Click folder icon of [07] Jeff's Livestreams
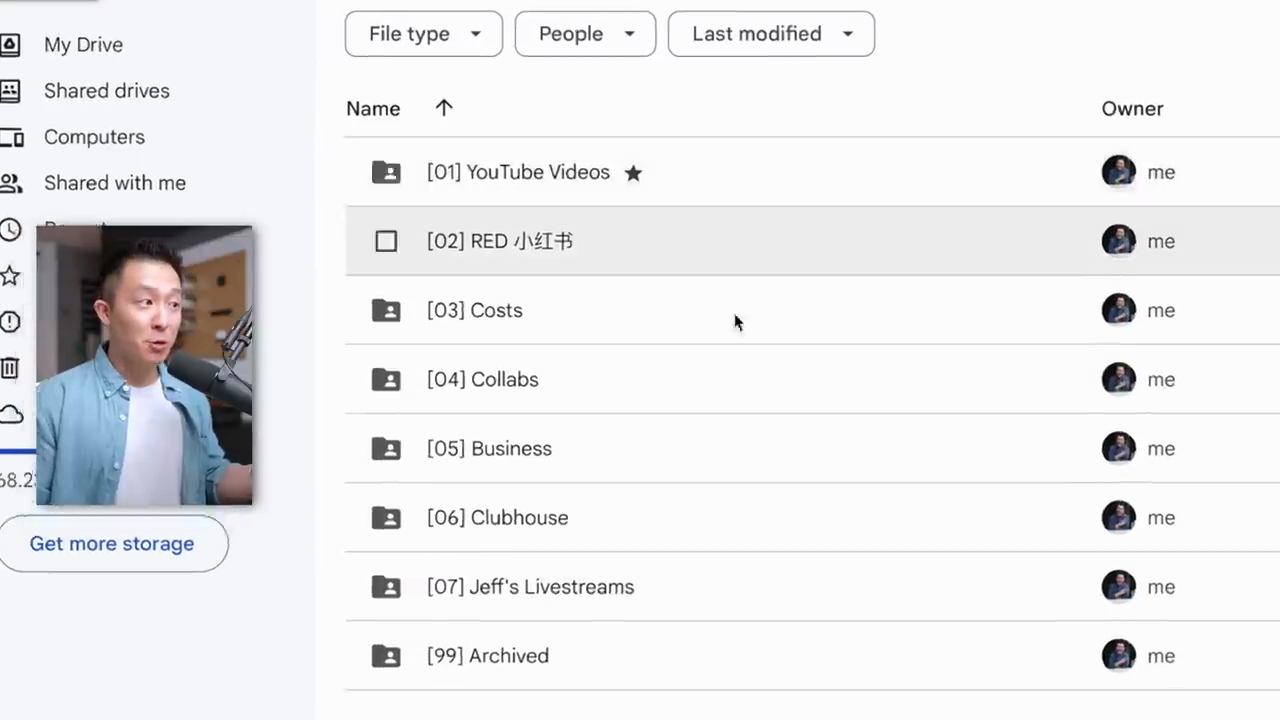The height and width of the screenshot is (720, 1280). click(x=386, y=586)
